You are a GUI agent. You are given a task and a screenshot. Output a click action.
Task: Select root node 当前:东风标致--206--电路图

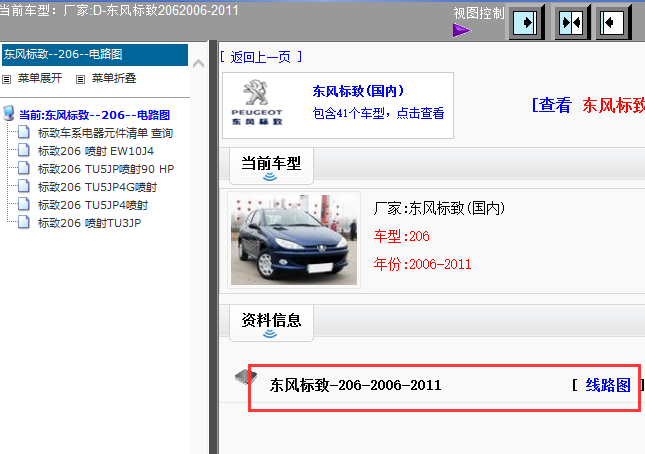pyautogui.click(x=95, y=115)
